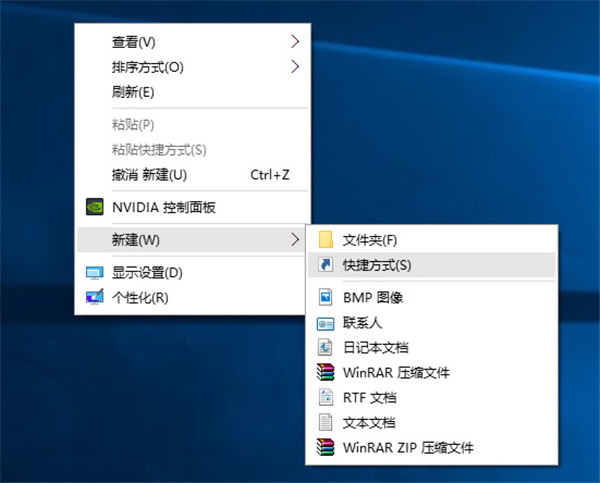Create a new 文件夹(F) folder

click(x=432, y=240)
